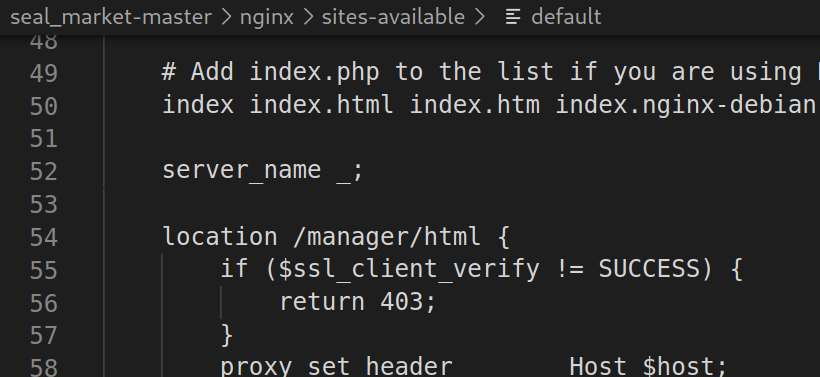Select line number 54 in gutter
820x377 pixels.
point(43,237)
